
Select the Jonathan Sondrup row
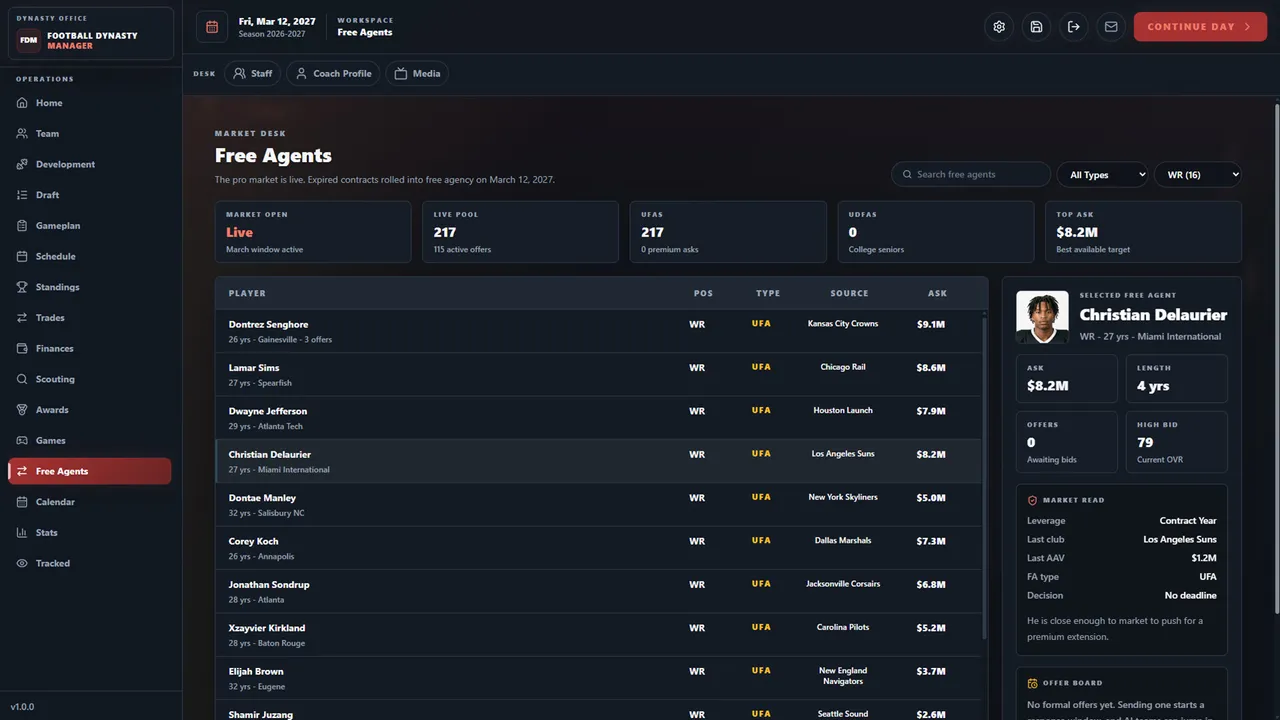[x=598, y=592]
